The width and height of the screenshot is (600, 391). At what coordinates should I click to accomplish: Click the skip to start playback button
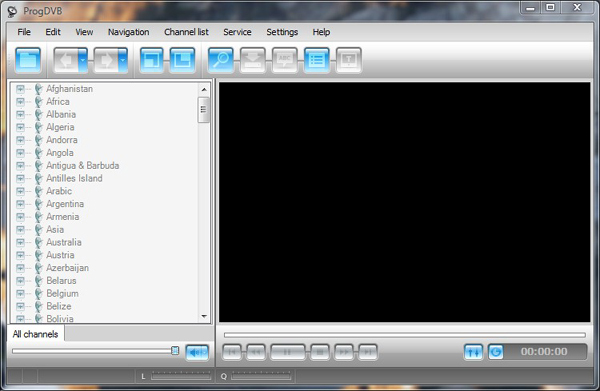[x=232, y=352]
